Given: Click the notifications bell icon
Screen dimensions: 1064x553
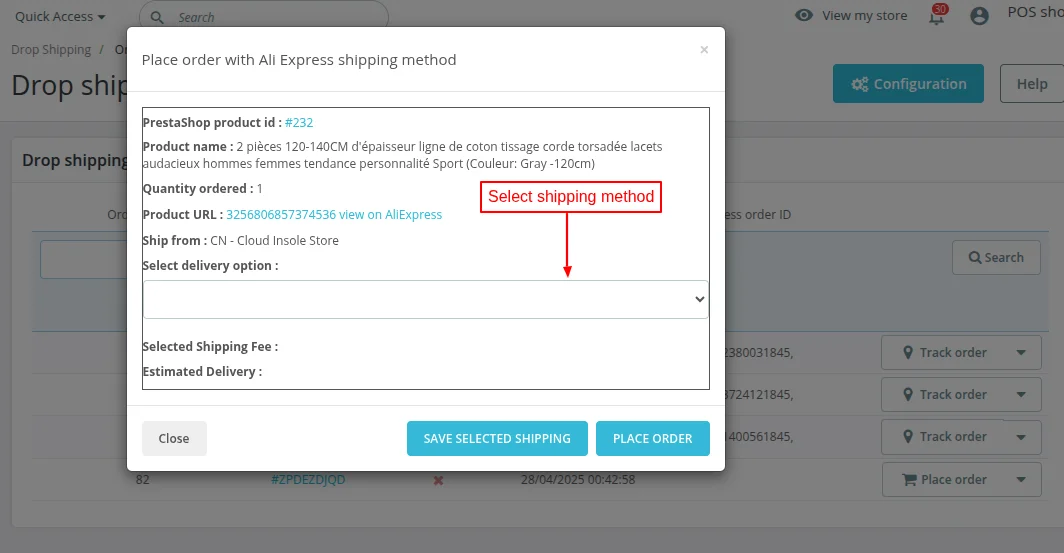Looking at the screenshot, I should (x=936, y=17).
